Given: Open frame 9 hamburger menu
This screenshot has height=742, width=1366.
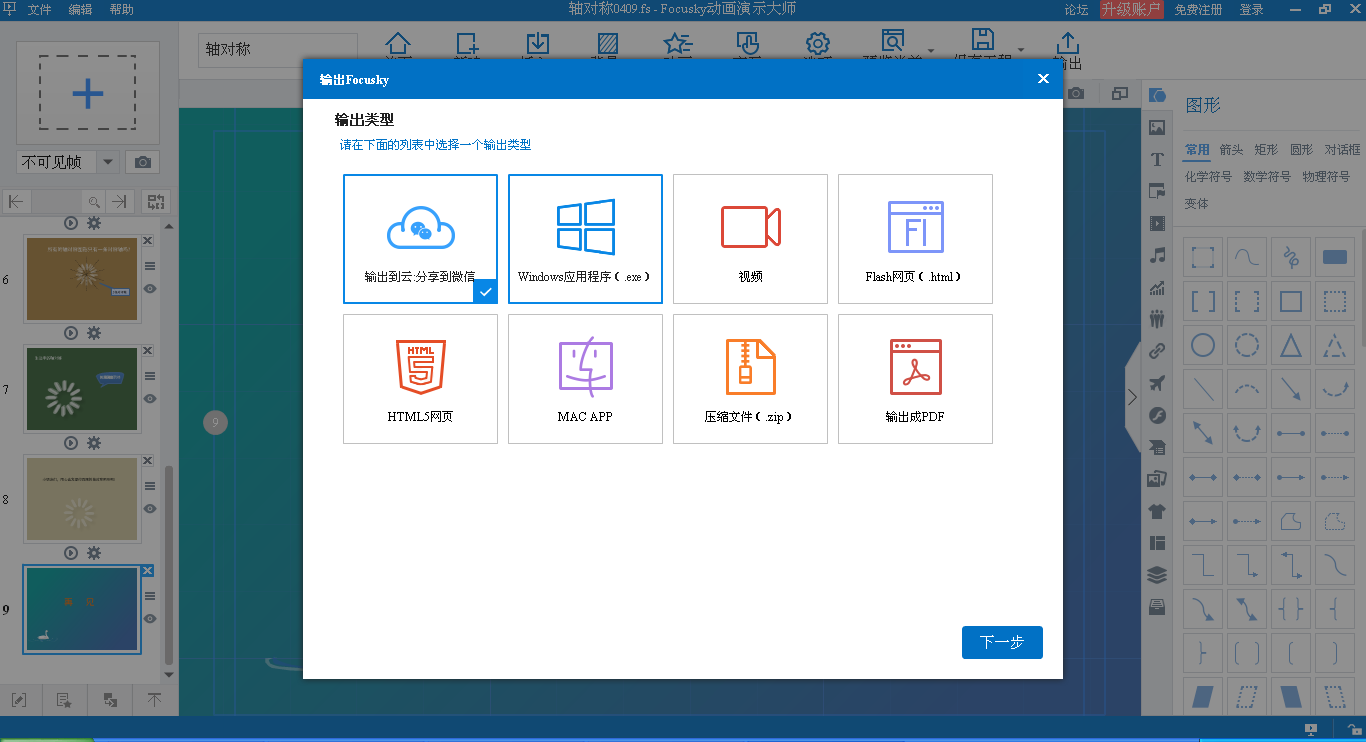Looking at the screenshot, I should [150, 595].
